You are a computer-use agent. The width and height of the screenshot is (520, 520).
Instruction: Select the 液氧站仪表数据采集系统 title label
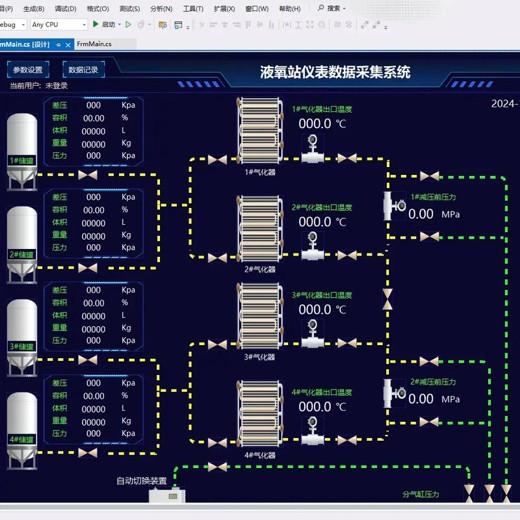[x=335, y=72]
